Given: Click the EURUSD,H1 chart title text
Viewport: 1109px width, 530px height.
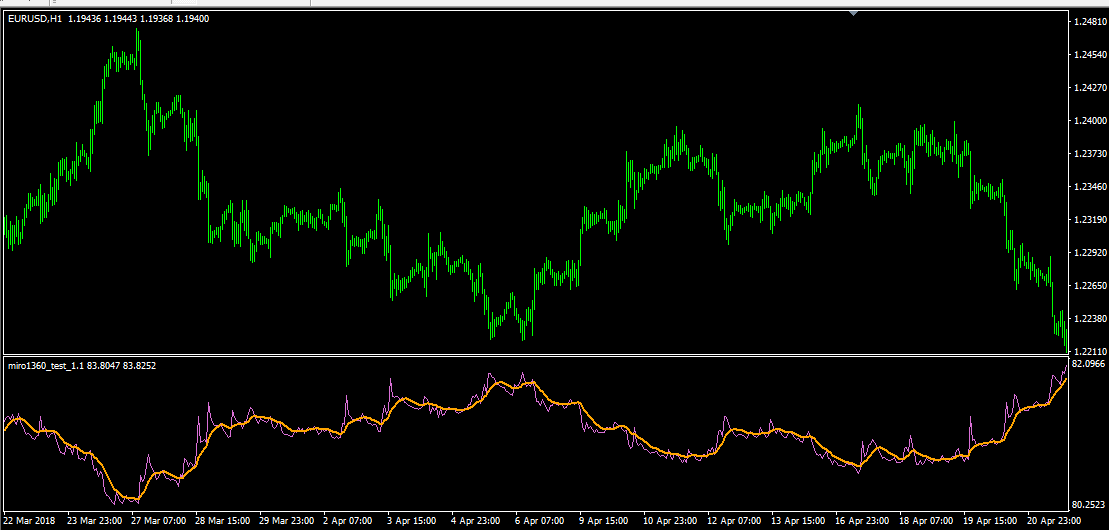Looking at the screenshot, I should click(34, 19).
